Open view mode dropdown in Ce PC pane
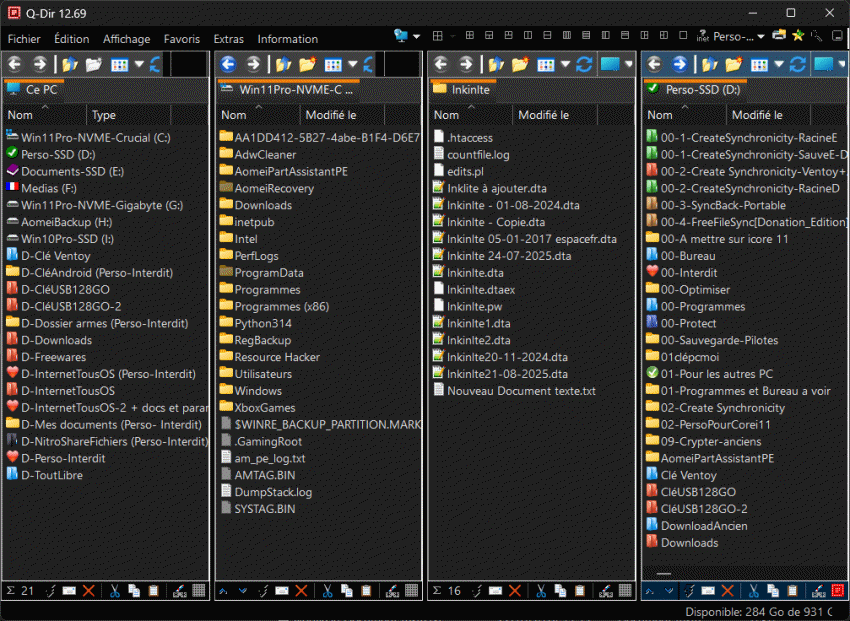This screenshot has height=621, width=850. coord(139,64)
